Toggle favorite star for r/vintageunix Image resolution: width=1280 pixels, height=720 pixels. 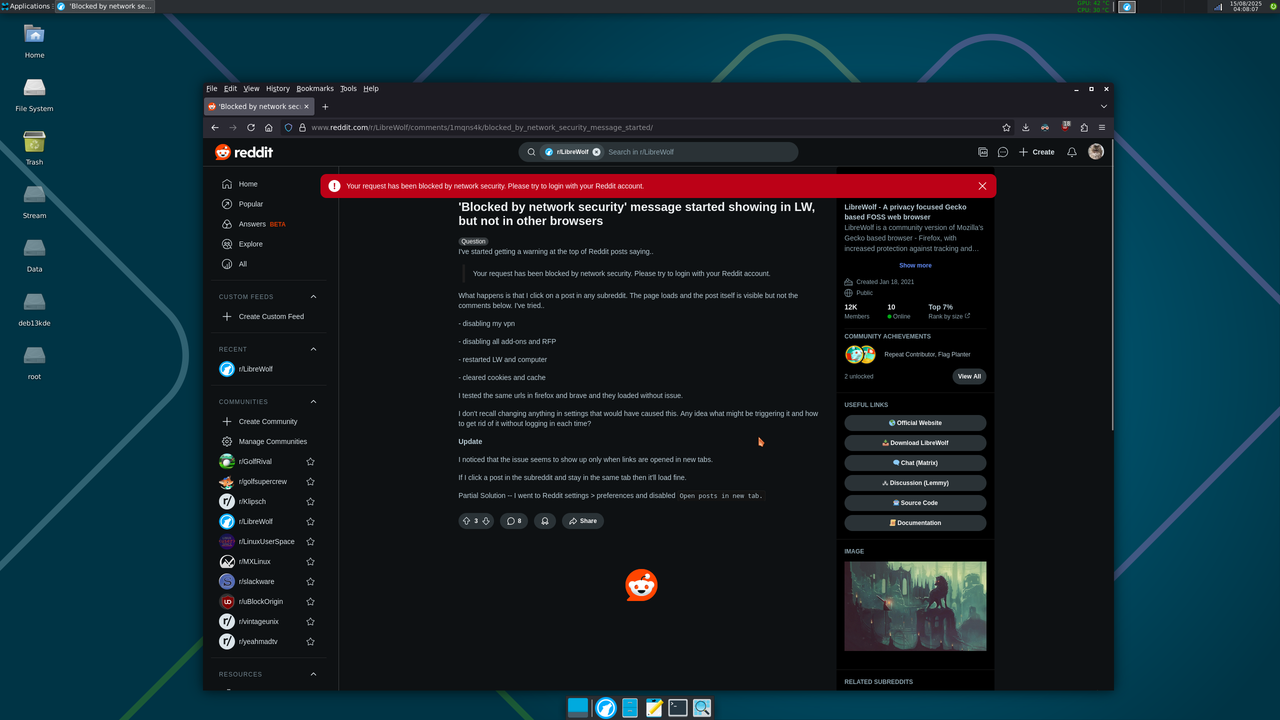tap(310, 622)
